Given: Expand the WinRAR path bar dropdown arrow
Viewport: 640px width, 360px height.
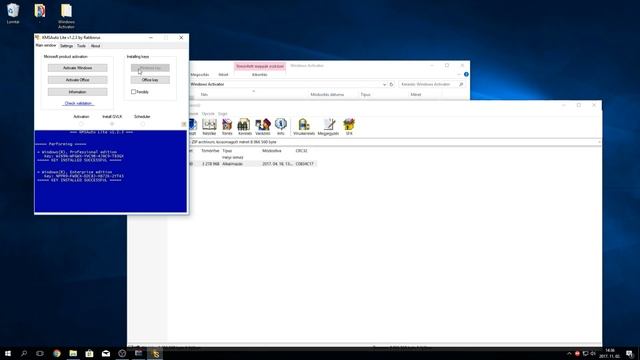Looking at the screenshot, I should 599,142.
